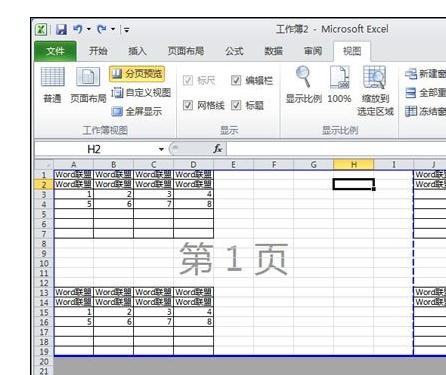
Task: Toggle the 标尺 (Ruler) checkbox
Action: click(x=188, y=80)
